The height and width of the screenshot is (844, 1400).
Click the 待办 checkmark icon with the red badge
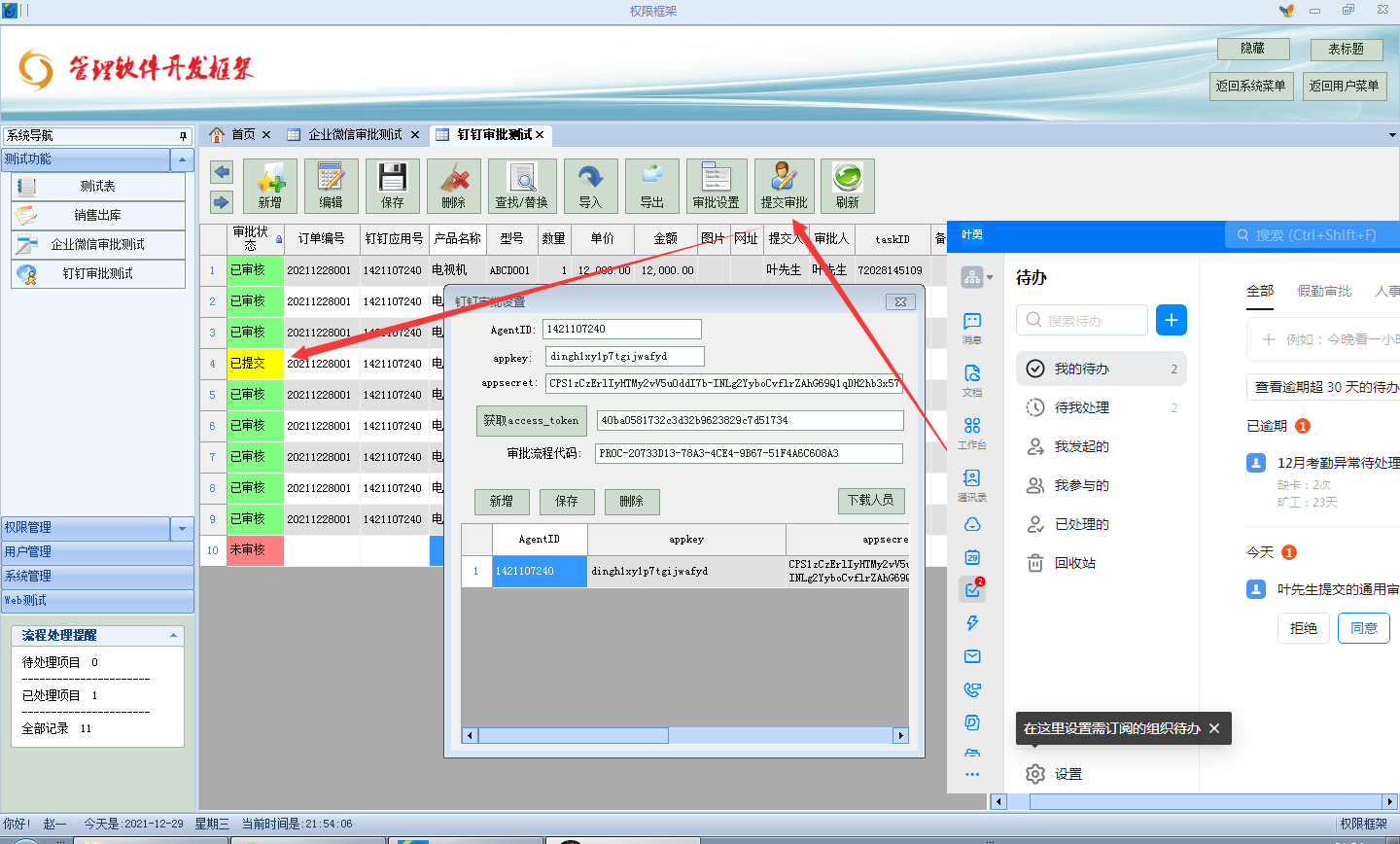tap(972, 588)
